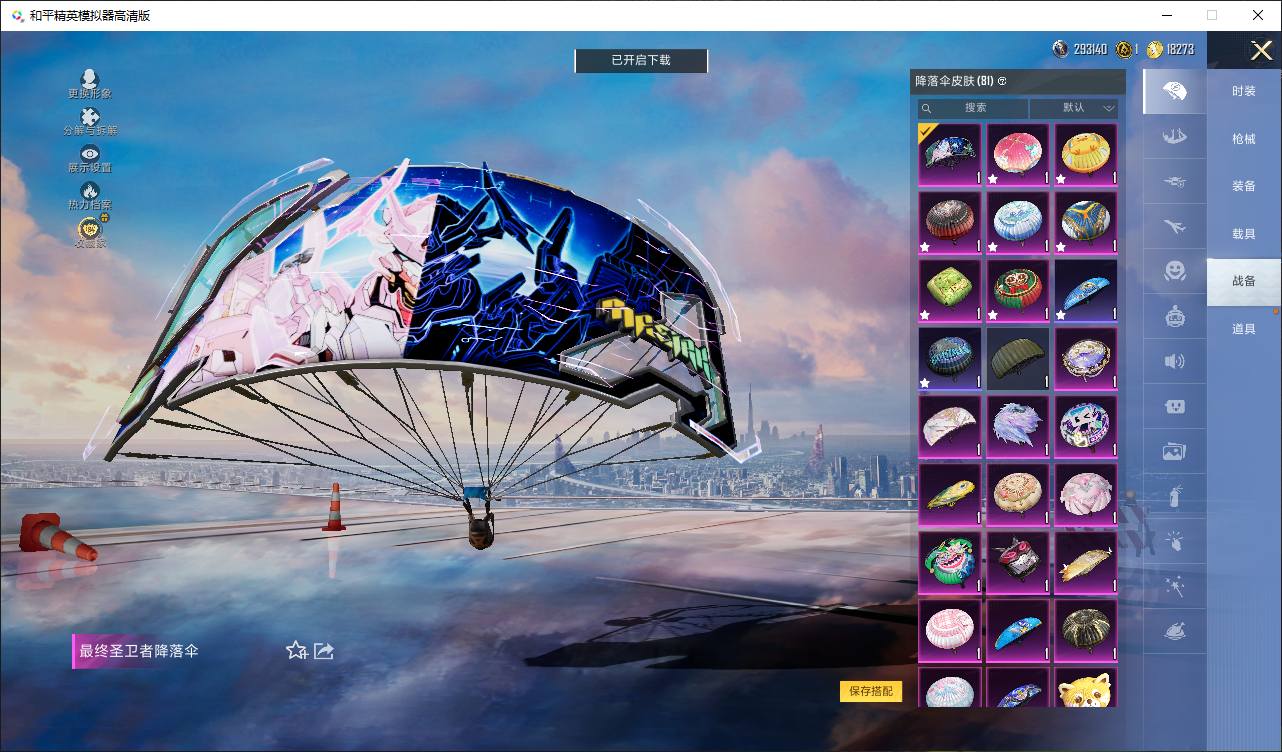The image size is (1282, 752).
Task: Favorite the parachute with the star icon
Action: [296, 651]
